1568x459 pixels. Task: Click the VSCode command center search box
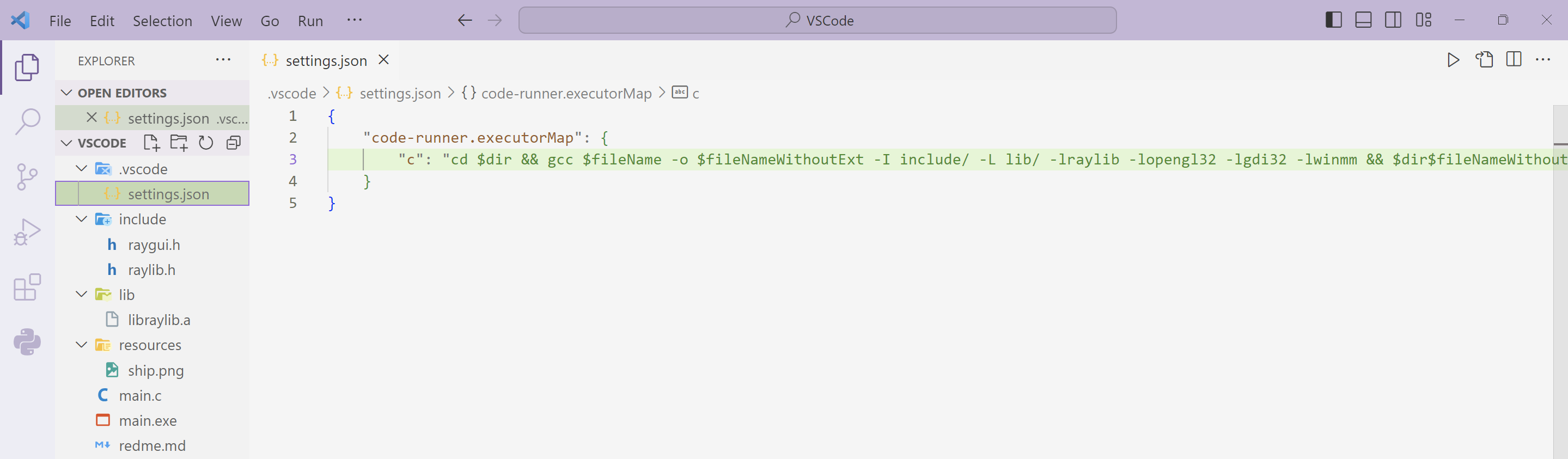[x=817, y=21]
